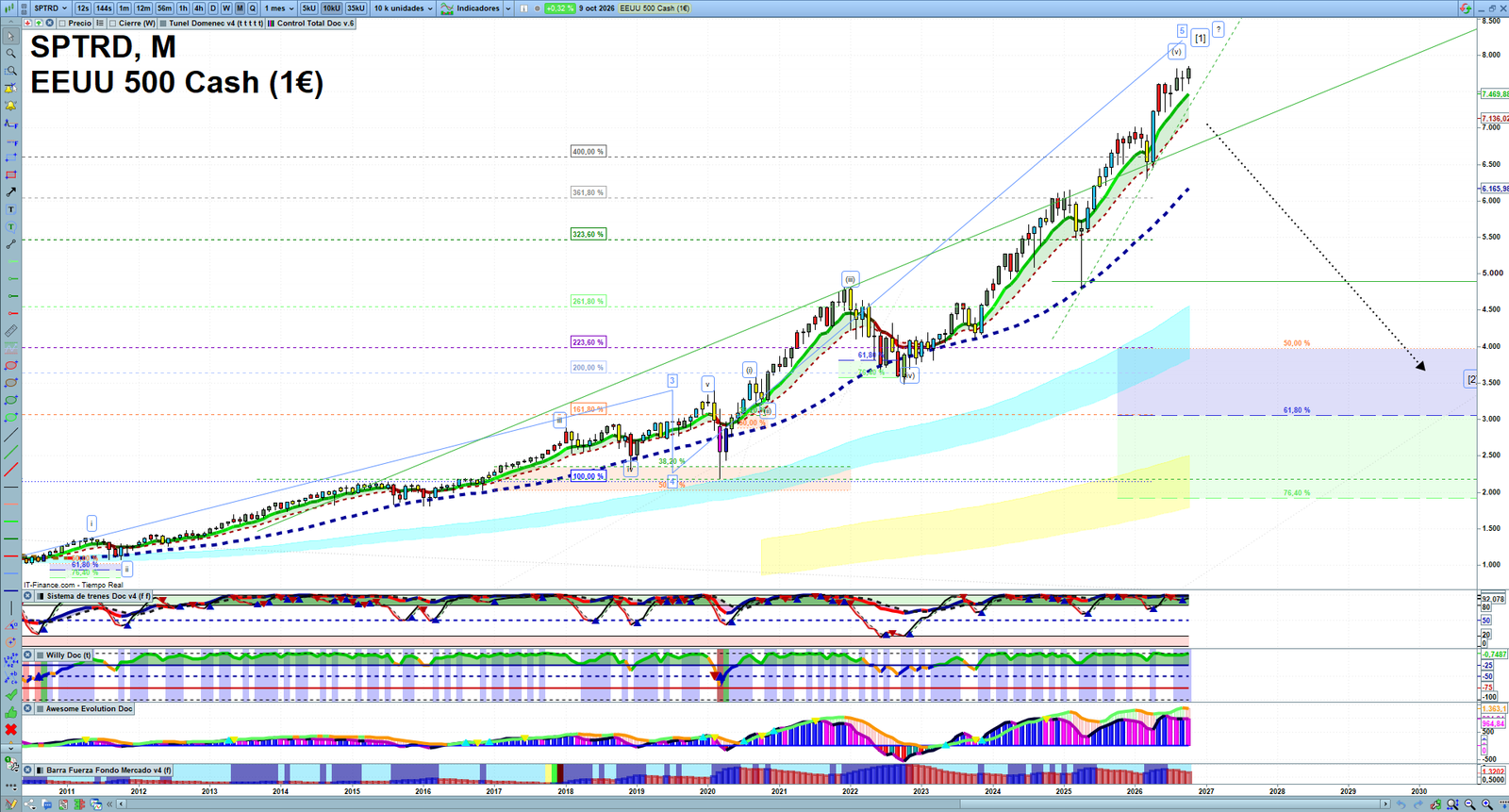Close the Awesome Evolution Doc panel
Image resolution: width=1509 pixels, height=812 pixels.
click(27, 708)
